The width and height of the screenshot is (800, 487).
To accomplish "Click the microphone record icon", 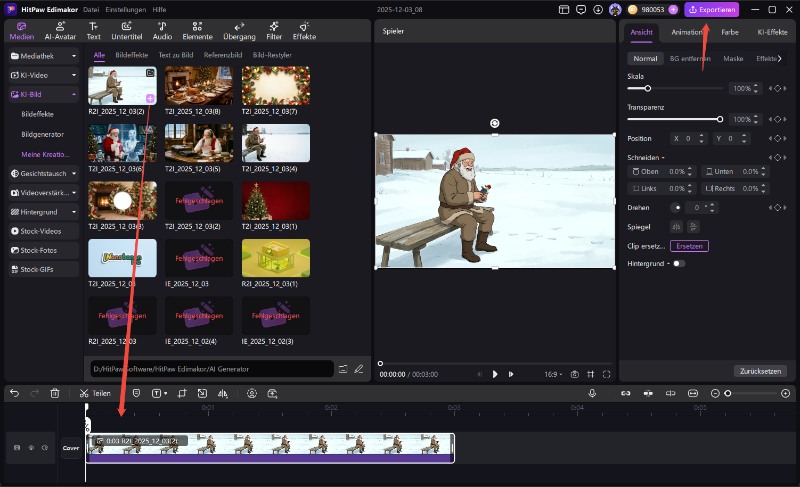I will pos(592,393).
